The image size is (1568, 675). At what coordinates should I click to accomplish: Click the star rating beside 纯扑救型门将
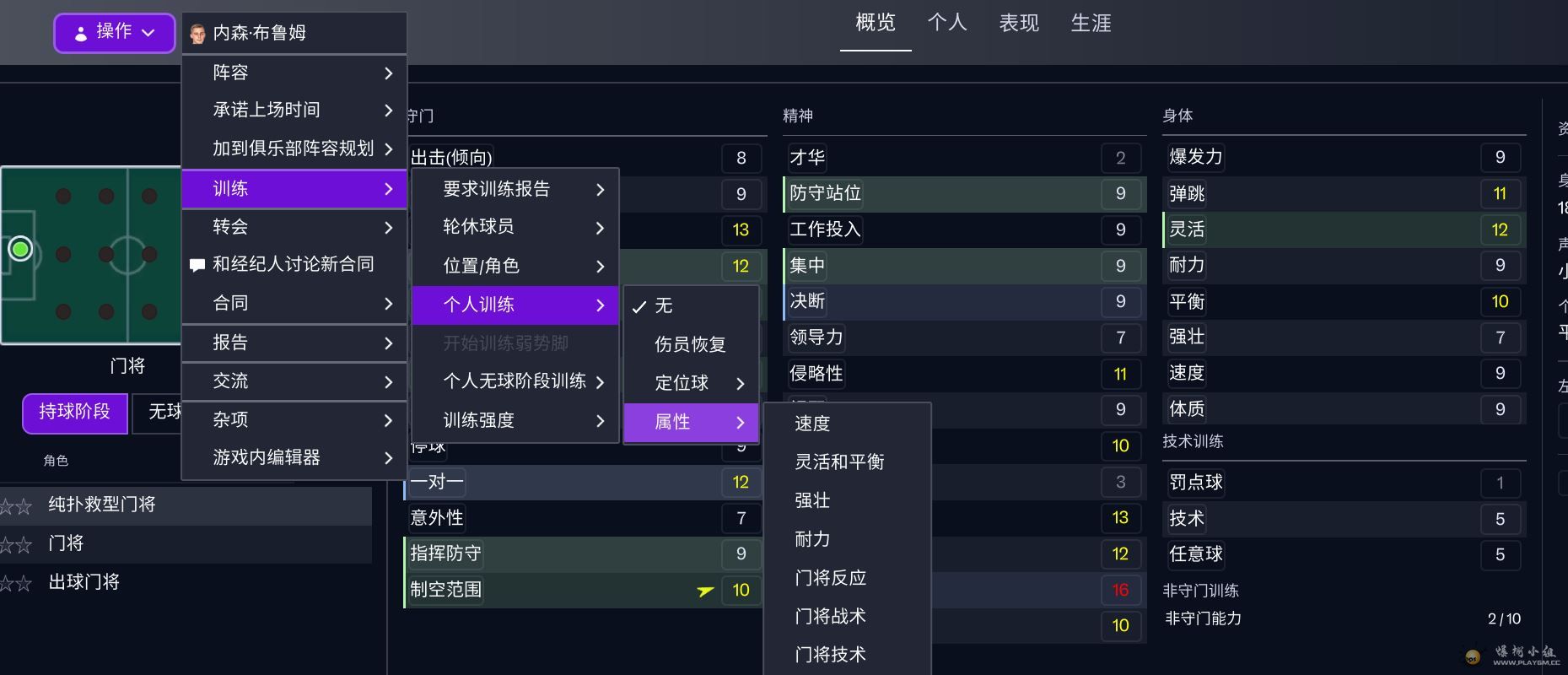tap(16, 506)
